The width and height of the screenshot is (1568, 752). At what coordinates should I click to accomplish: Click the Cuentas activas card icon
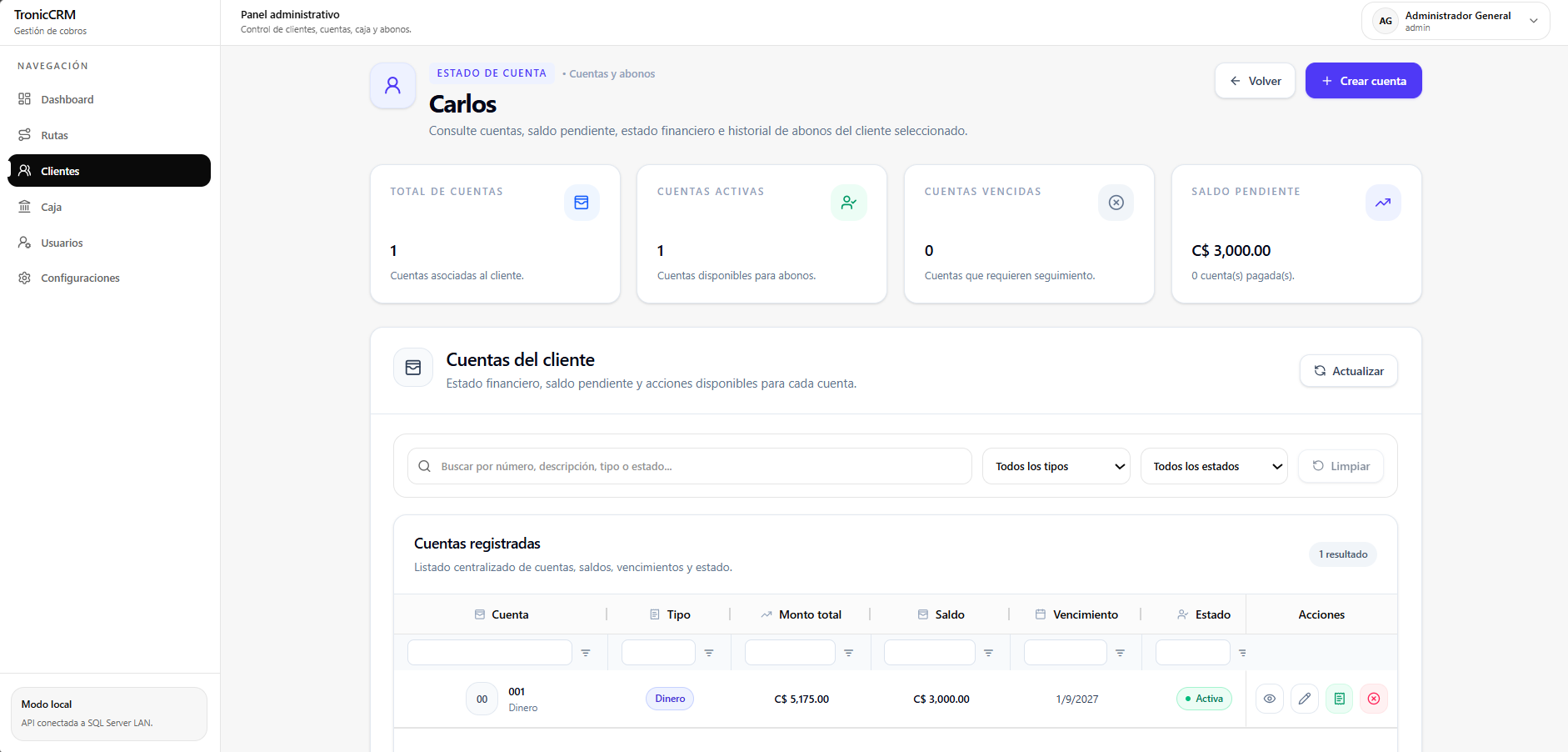849,203
